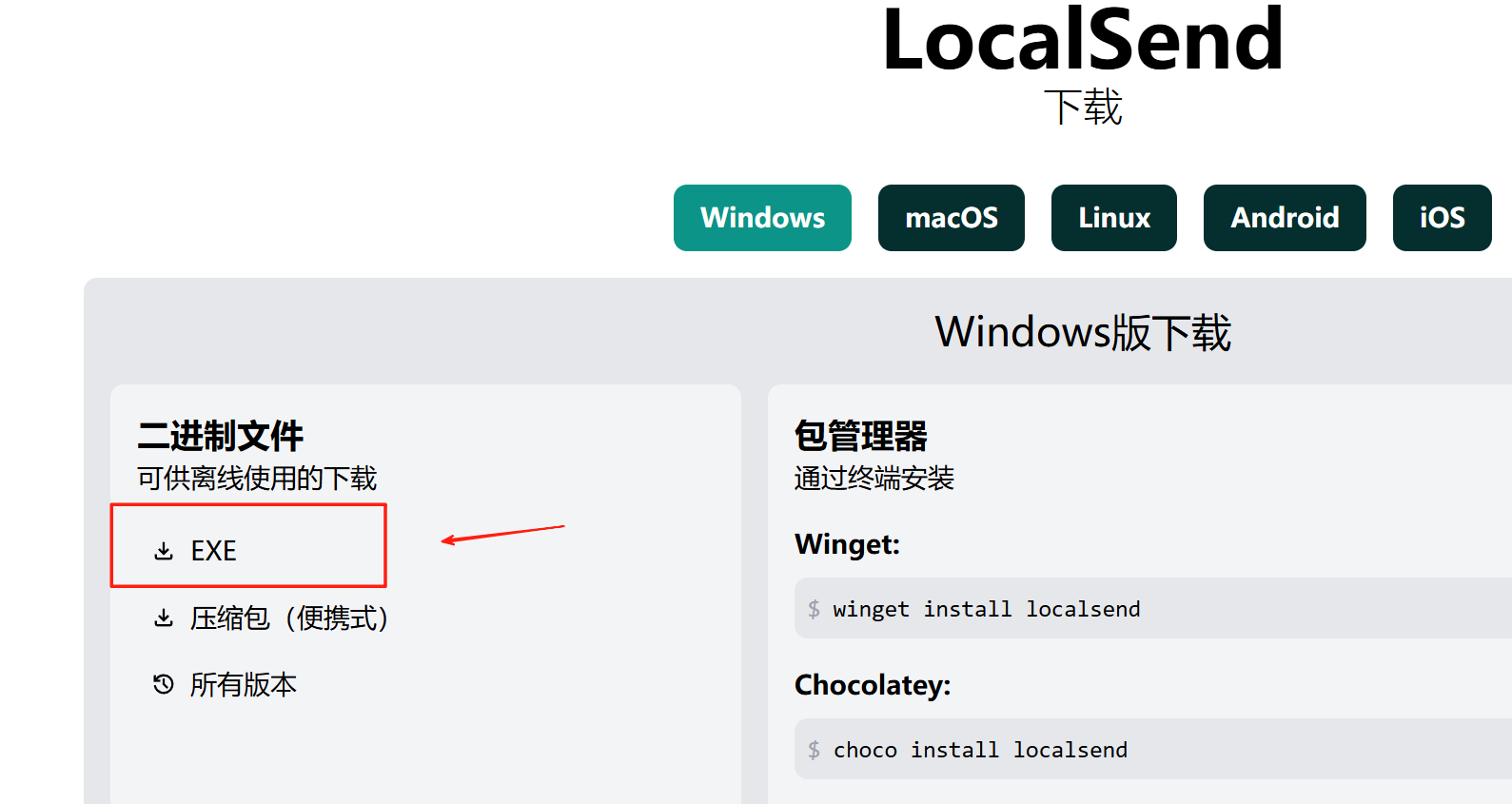Click the 包管理器 section heading
The height and width of the screenshot is (804, 1512).
(860, 436)
